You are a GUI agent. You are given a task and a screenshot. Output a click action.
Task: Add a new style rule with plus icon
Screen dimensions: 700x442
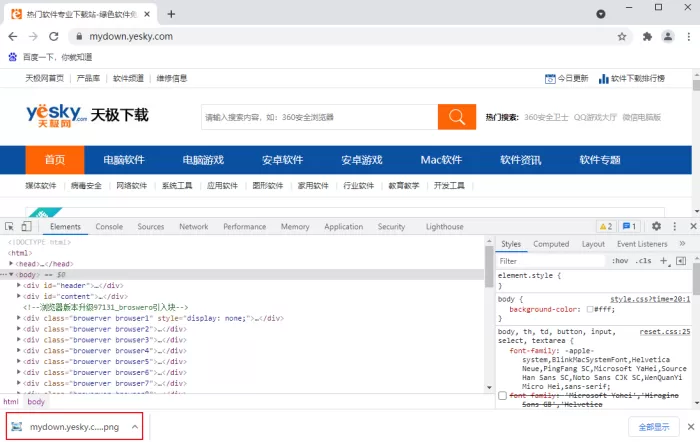664,261
